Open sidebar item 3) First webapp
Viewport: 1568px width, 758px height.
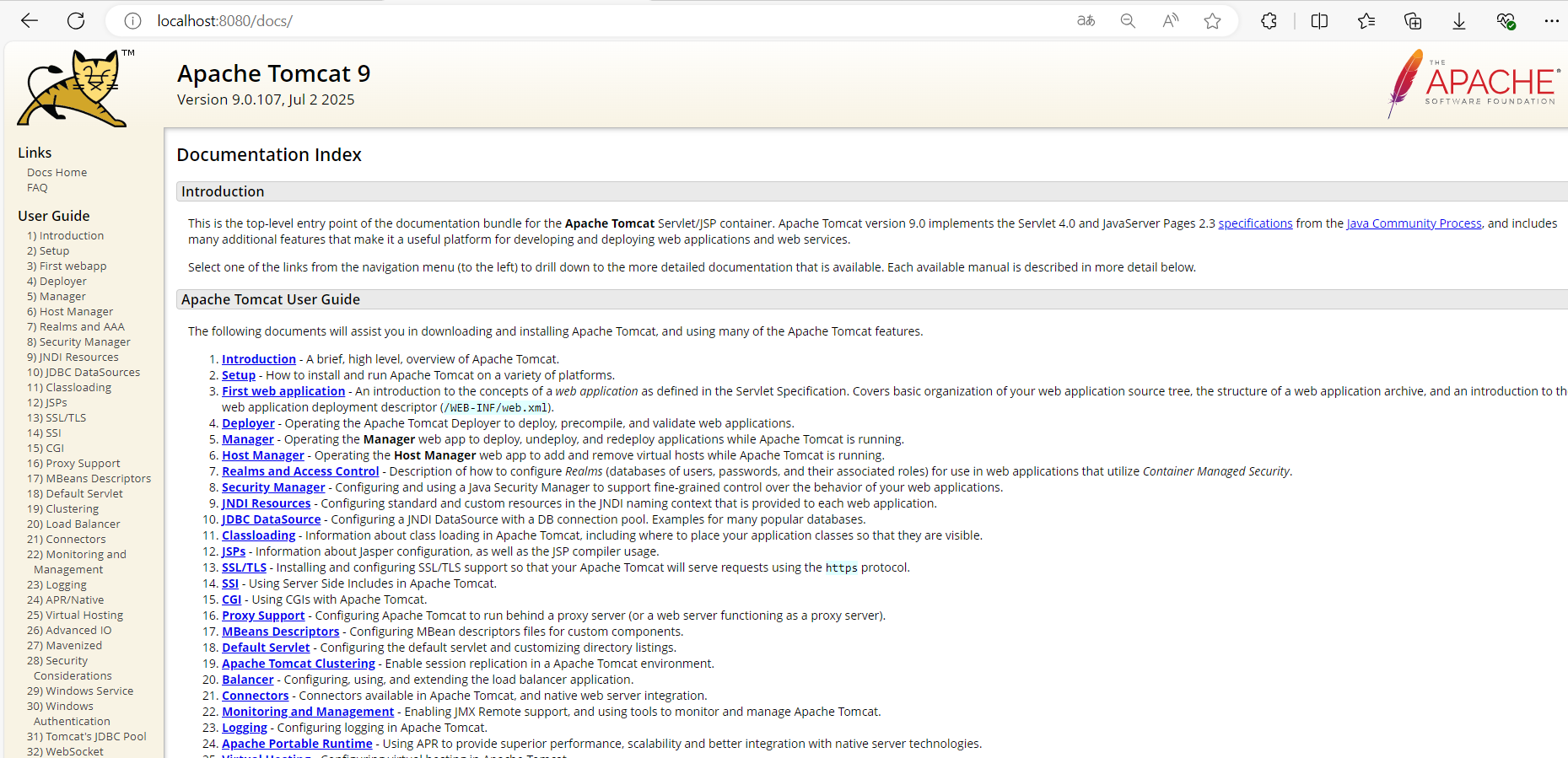tap(67, 266)
